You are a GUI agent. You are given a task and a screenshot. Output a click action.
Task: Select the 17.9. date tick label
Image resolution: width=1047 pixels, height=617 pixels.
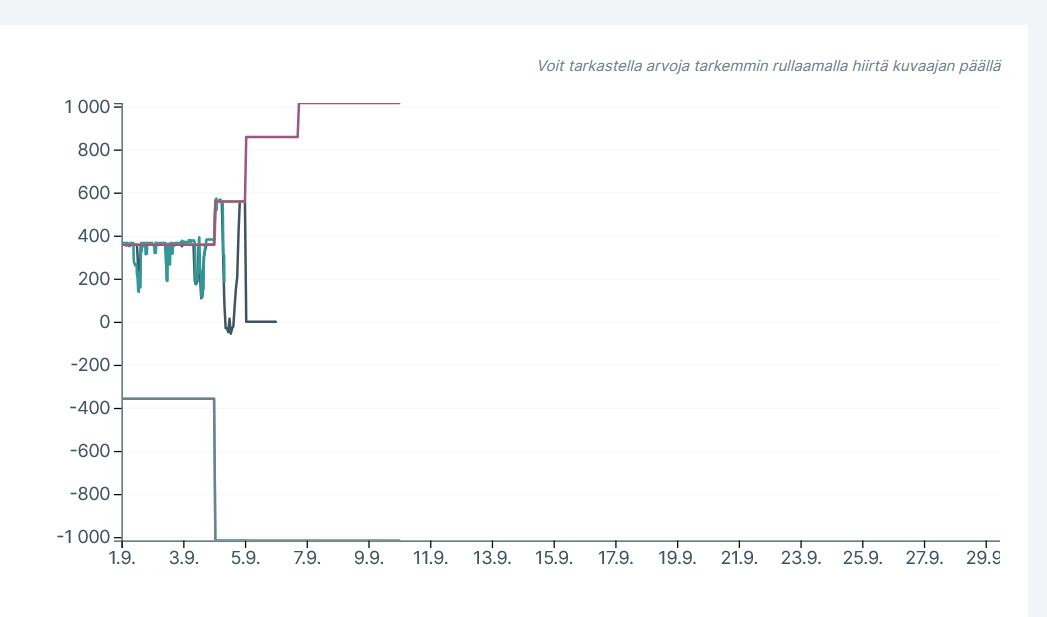pos(615,558)
